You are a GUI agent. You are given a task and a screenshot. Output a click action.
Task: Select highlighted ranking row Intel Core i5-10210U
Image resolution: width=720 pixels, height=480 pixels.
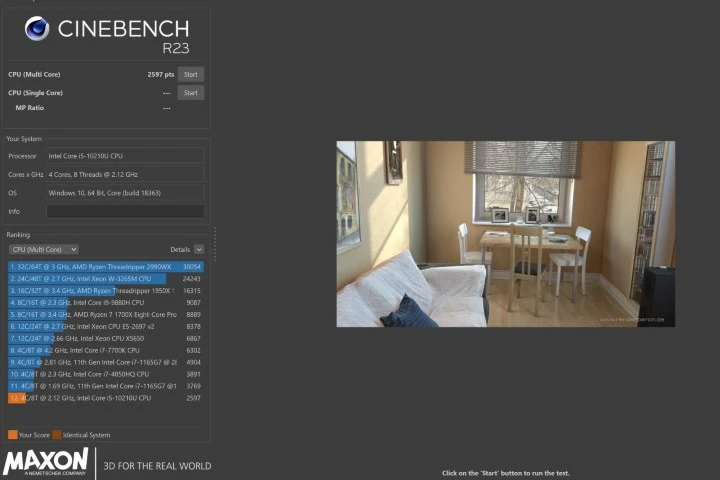point(106,398)
